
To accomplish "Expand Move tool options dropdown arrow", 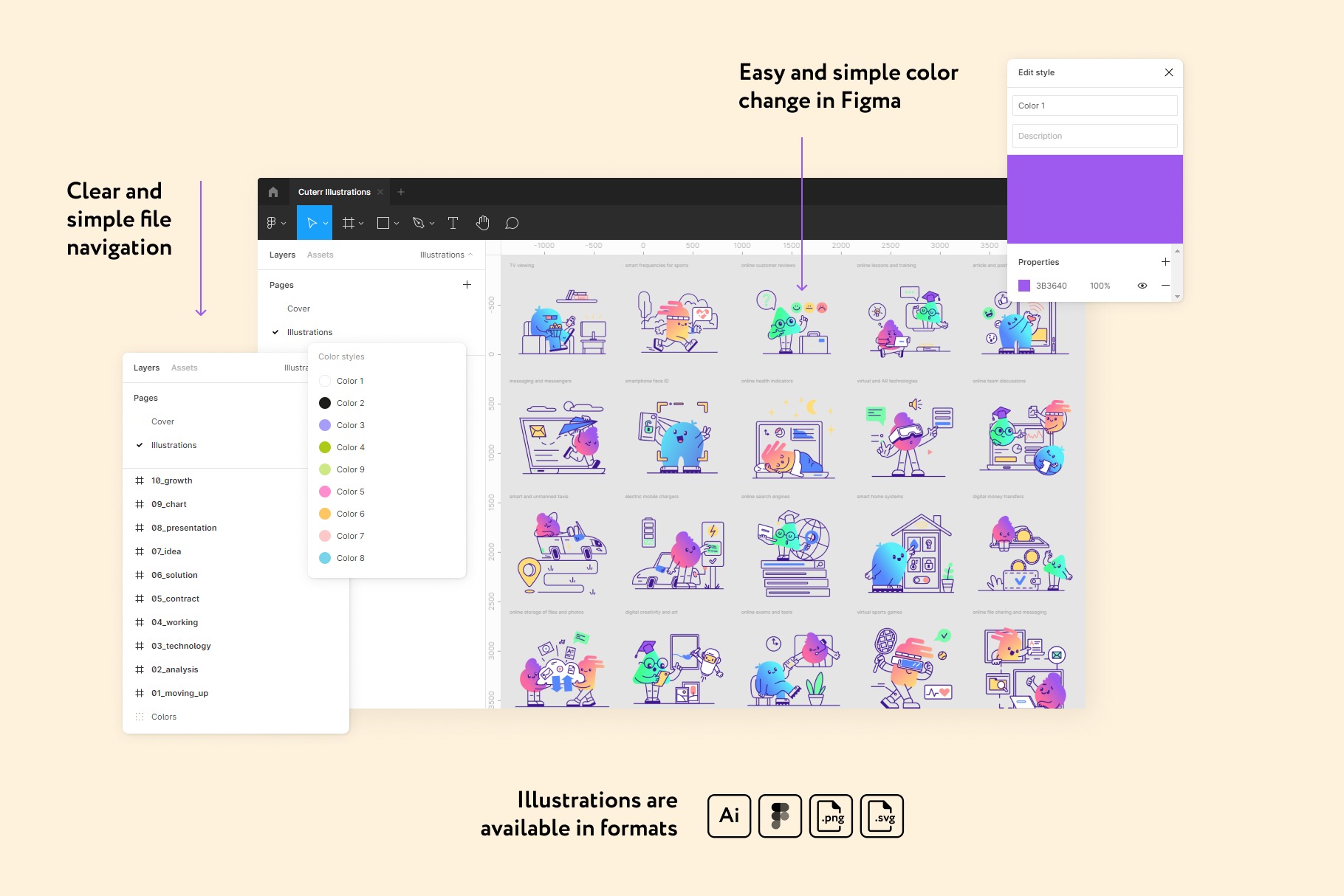I will [326, 224].
